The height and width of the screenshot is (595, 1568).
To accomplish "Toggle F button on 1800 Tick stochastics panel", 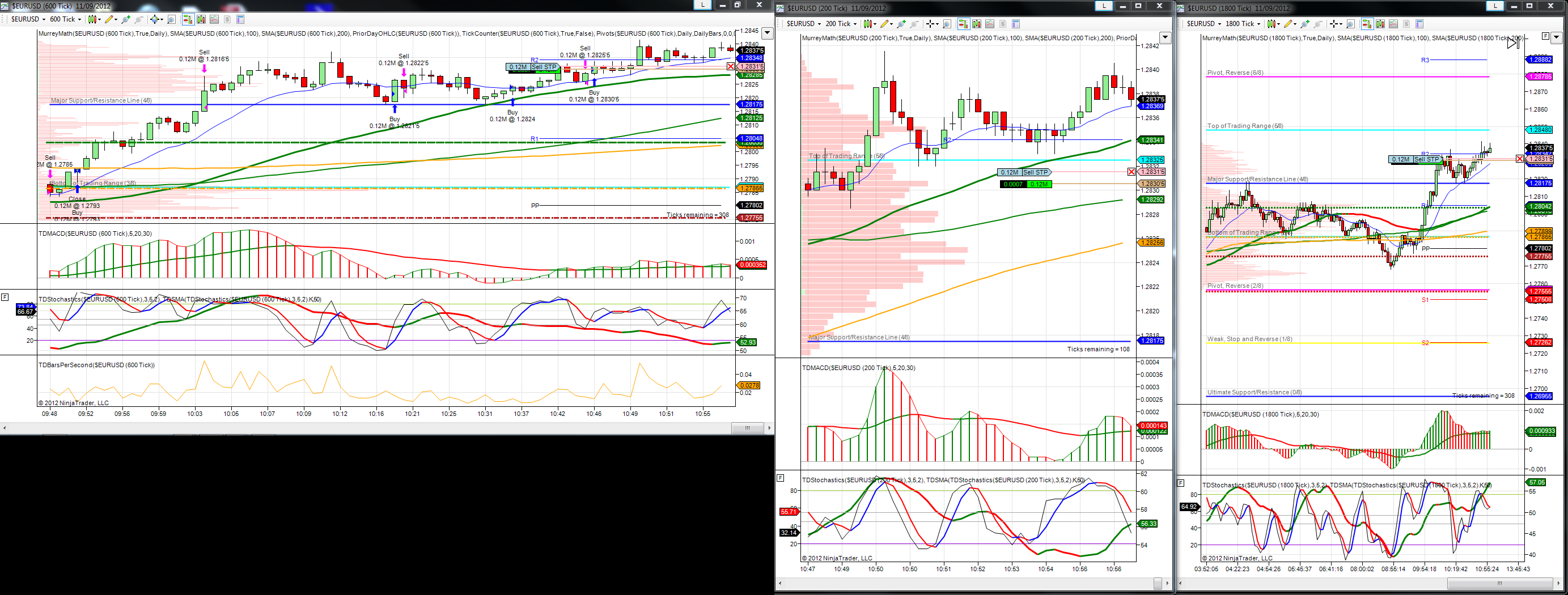I will [x=1181, y=483].
